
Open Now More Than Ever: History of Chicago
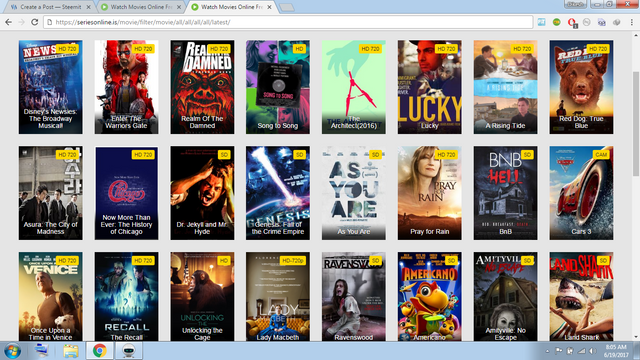(x=127, y=193)
